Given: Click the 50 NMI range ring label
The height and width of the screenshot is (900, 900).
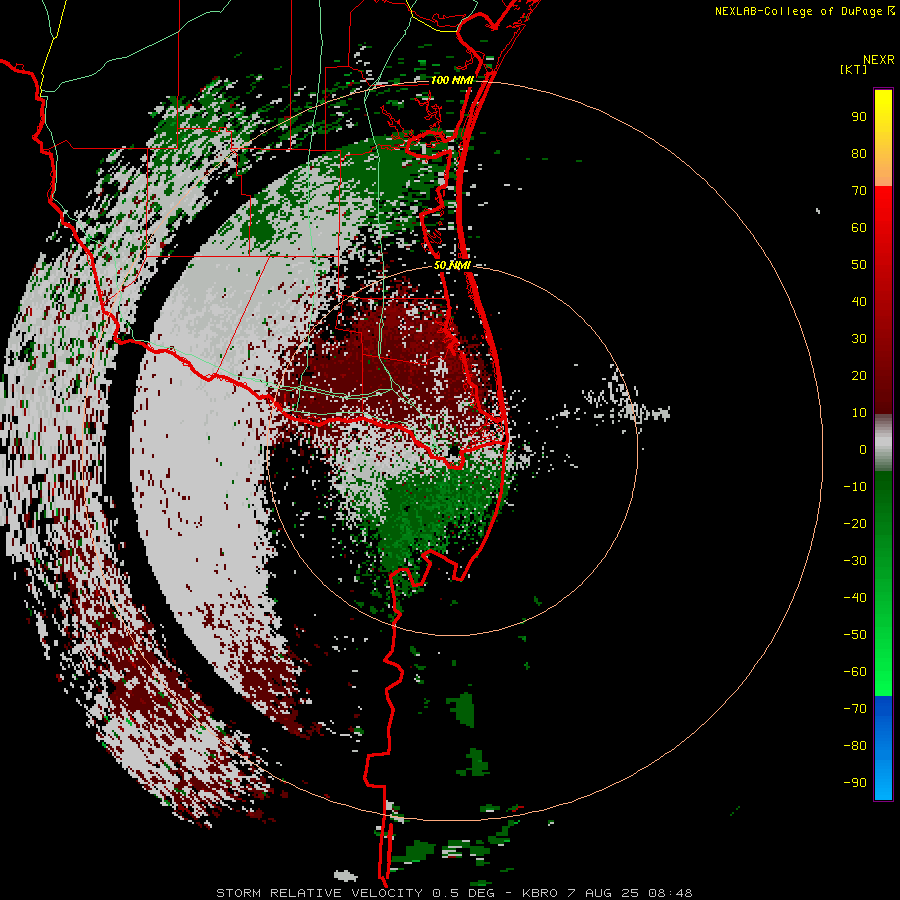Looking at the screenshot, I should pos(452,265).
